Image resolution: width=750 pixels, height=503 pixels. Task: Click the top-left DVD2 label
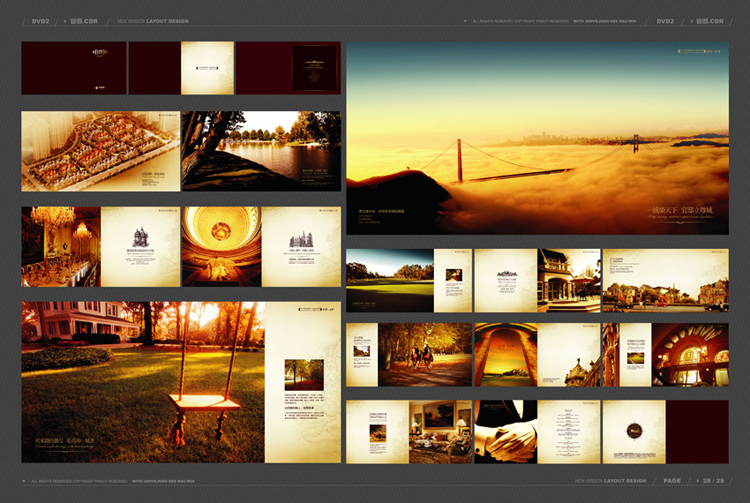40,21
